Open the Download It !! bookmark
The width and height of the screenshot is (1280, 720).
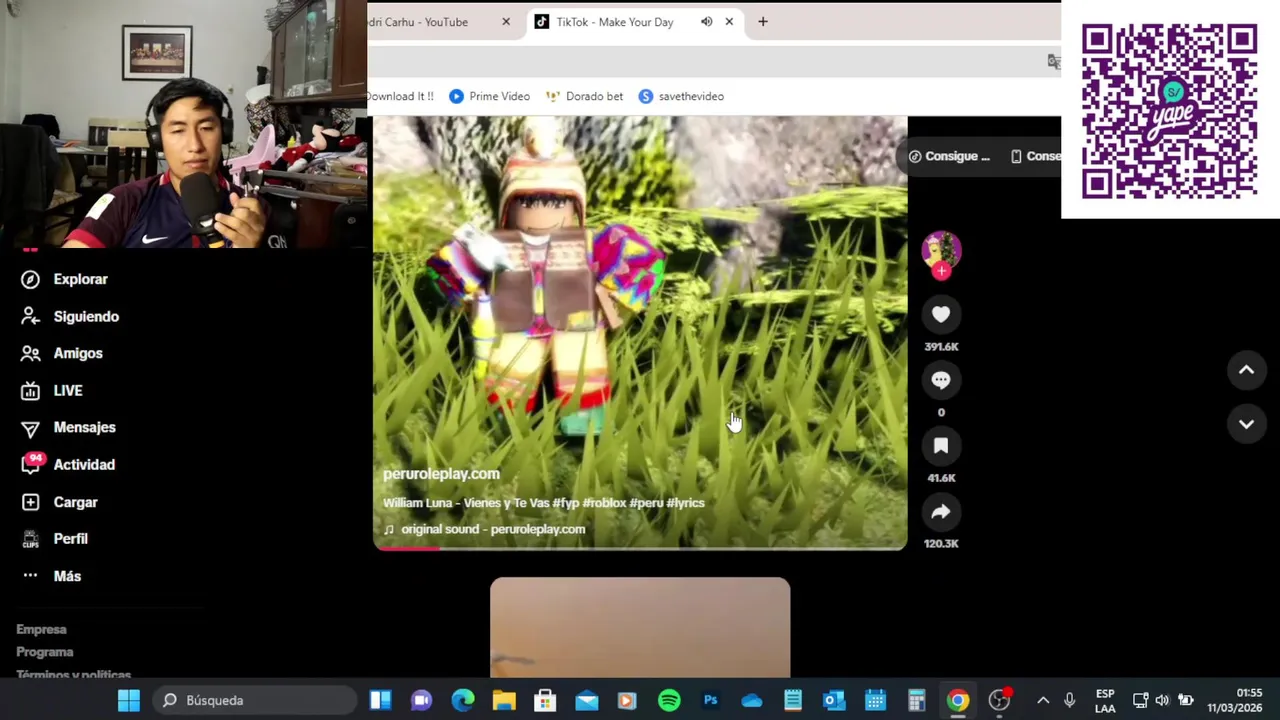pos(401,96)
